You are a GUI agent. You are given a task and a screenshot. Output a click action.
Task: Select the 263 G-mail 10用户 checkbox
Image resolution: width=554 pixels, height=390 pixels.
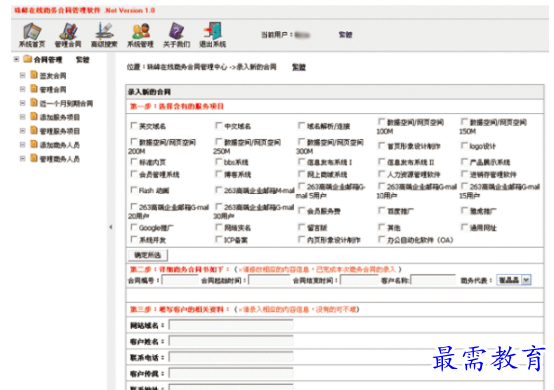(x=382, y=186)
